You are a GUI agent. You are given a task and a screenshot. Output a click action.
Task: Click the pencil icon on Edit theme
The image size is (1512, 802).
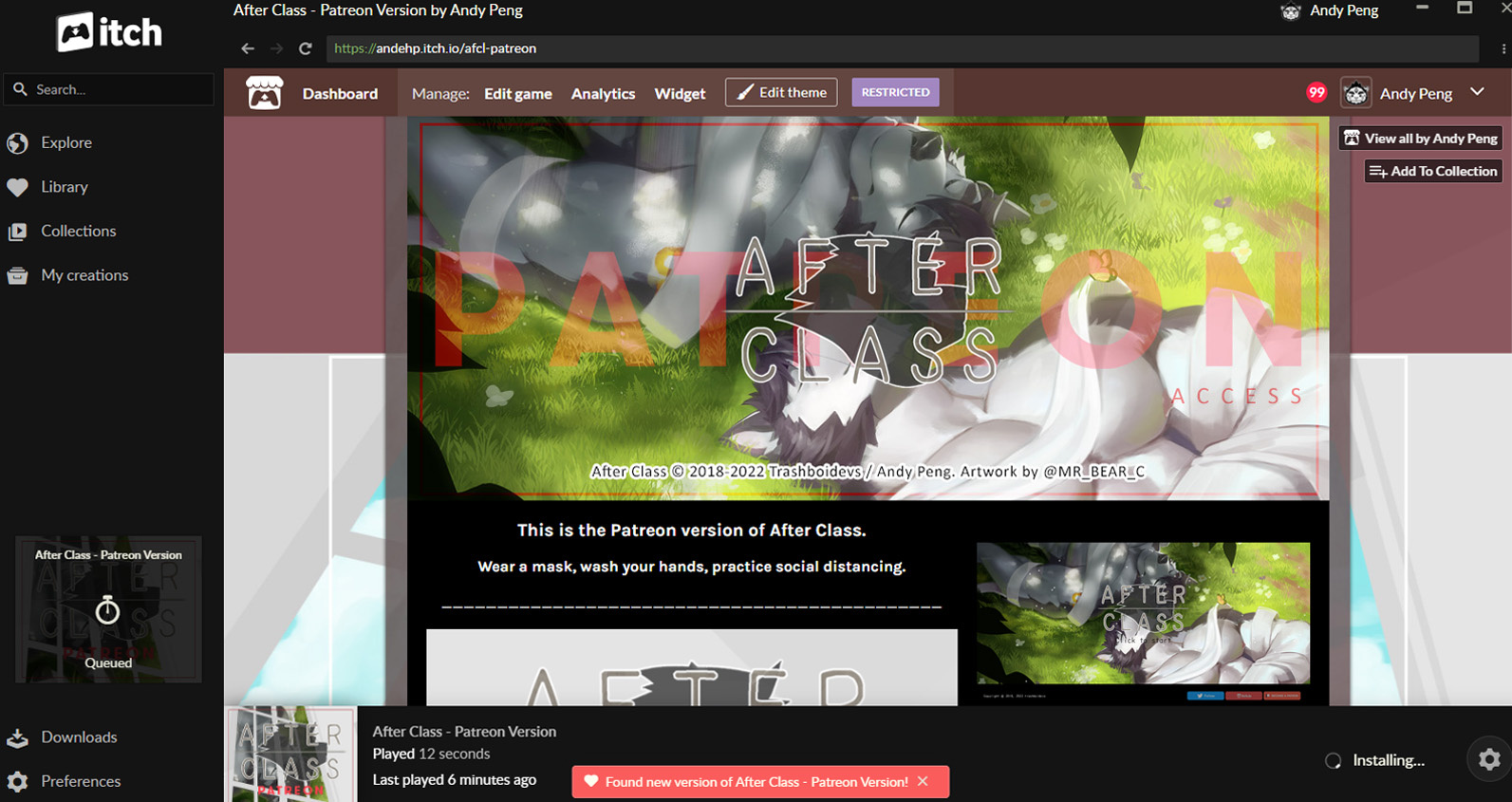coord(746,92)
